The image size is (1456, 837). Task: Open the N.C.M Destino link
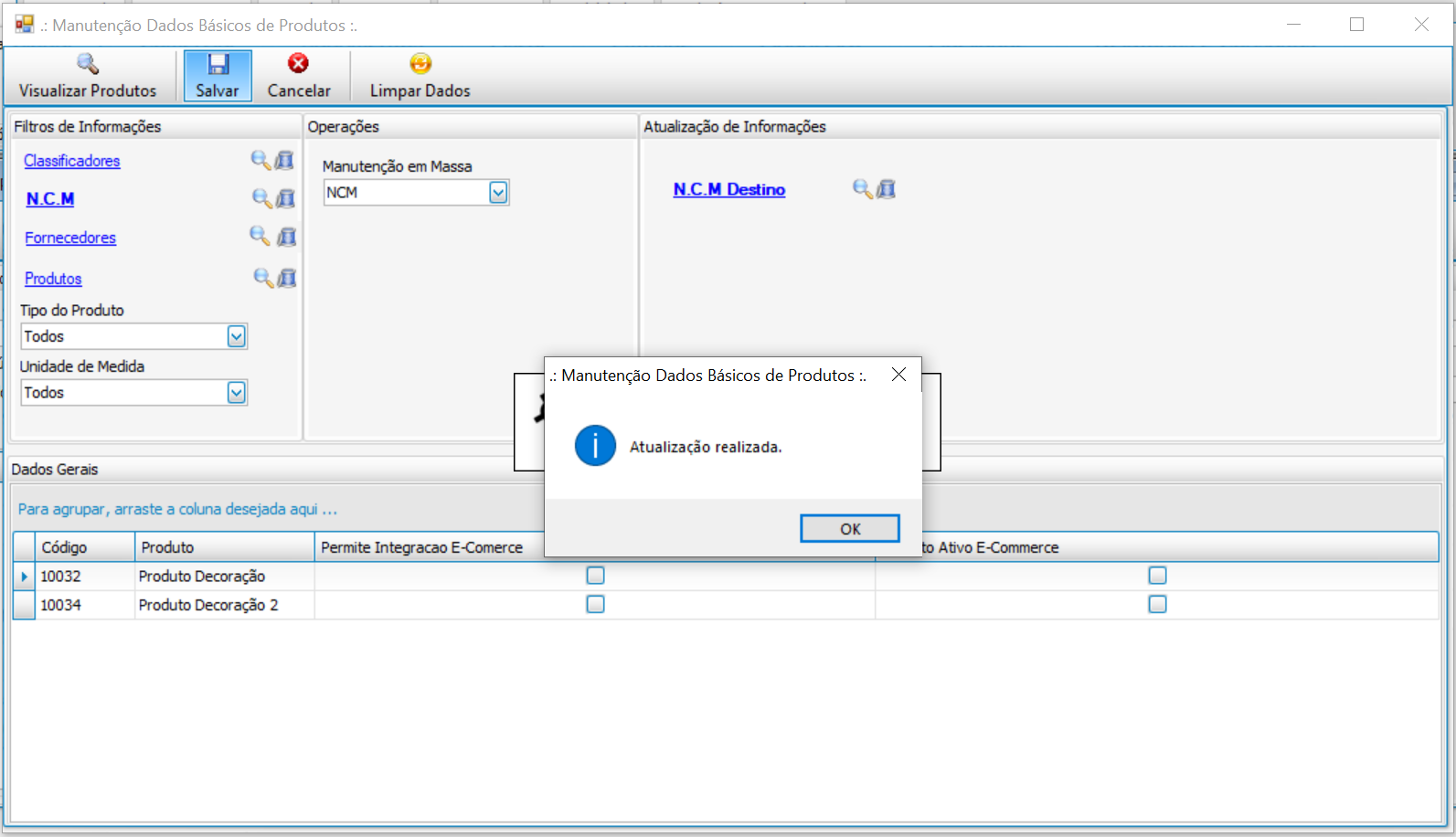pos(729,189)
